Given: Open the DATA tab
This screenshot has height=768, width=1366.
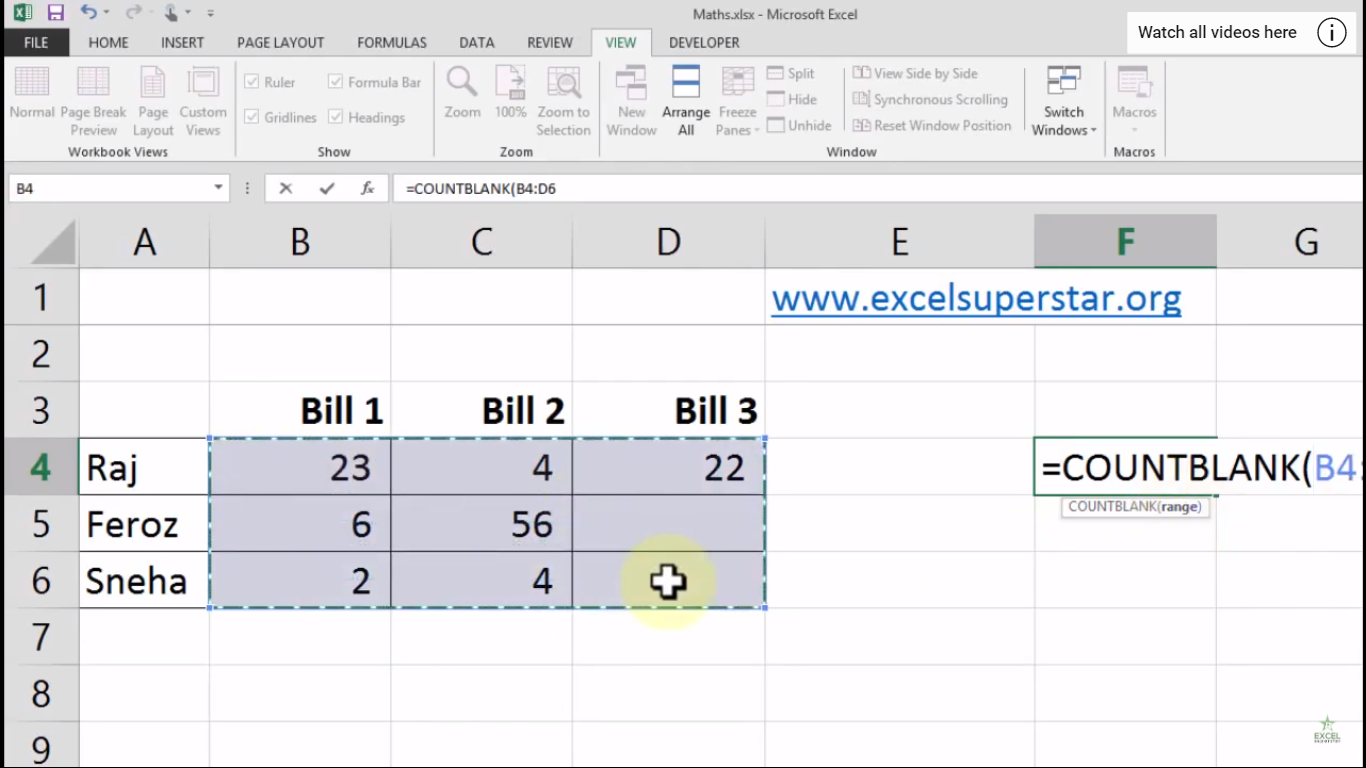Looking at the screenshot, I should coord(477,43).
